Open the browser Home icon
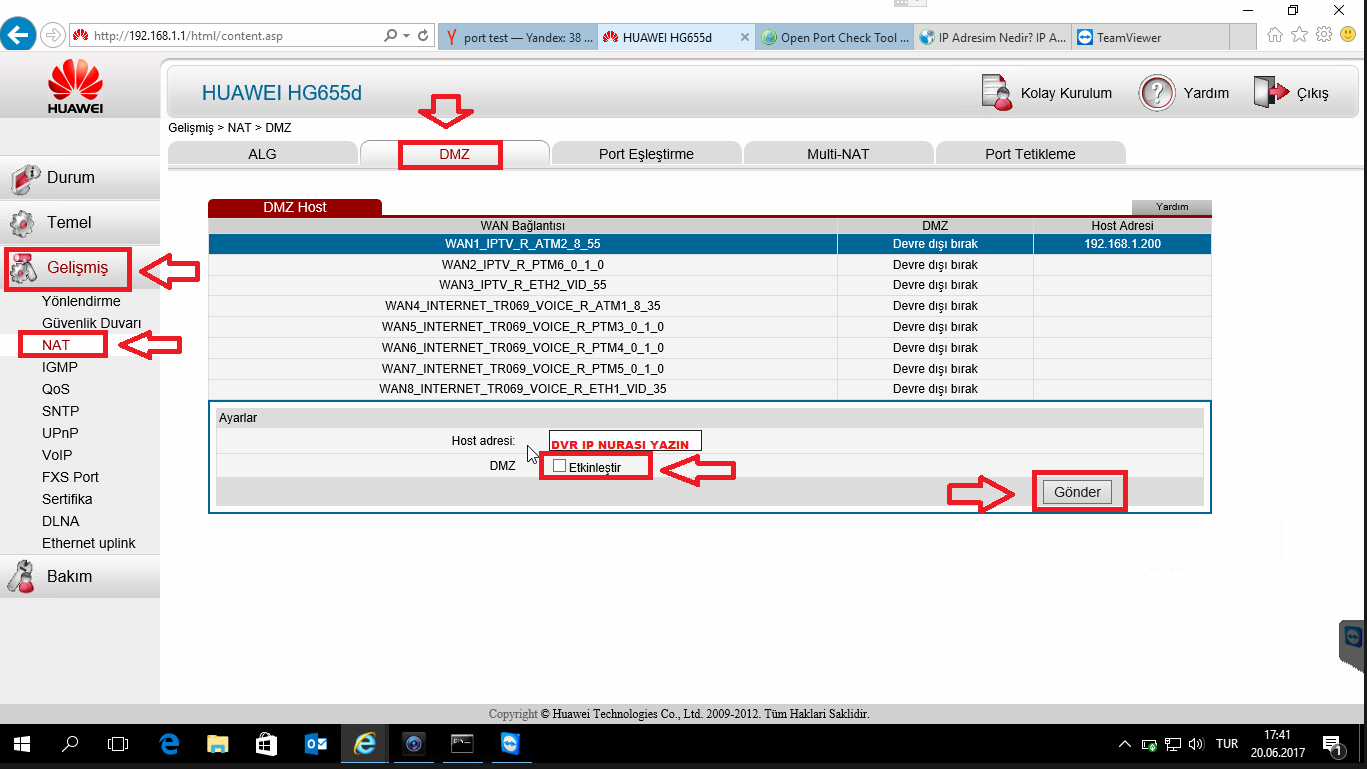 coord(1275,35)
